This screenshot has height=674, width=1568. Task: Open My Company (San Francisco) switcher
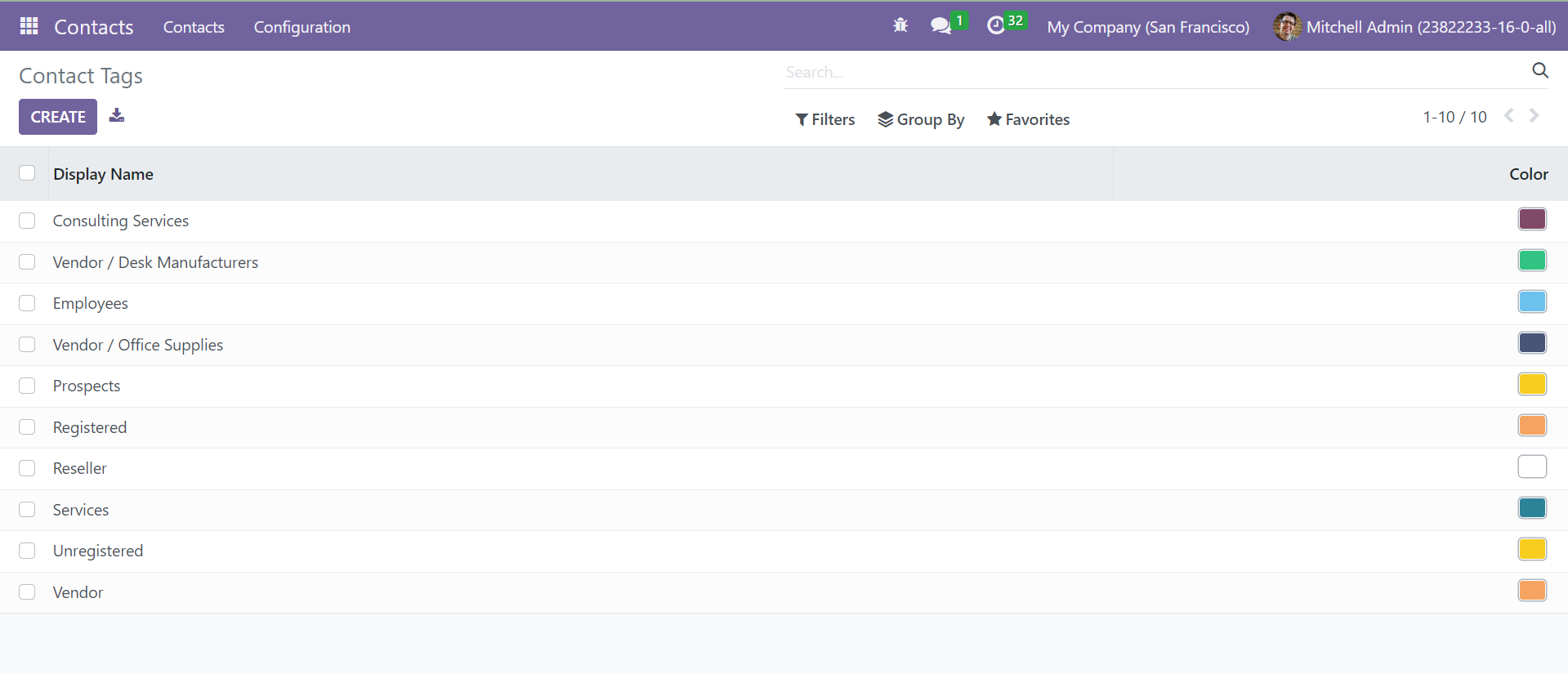click(1148, 27)
